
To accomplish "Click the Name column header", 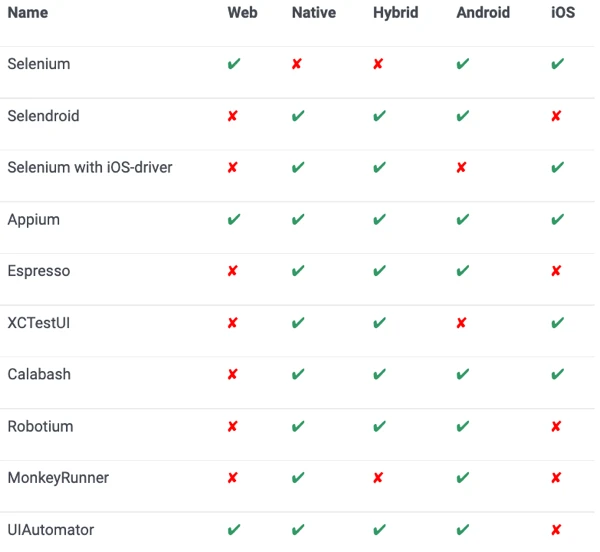I will point(28,13).
